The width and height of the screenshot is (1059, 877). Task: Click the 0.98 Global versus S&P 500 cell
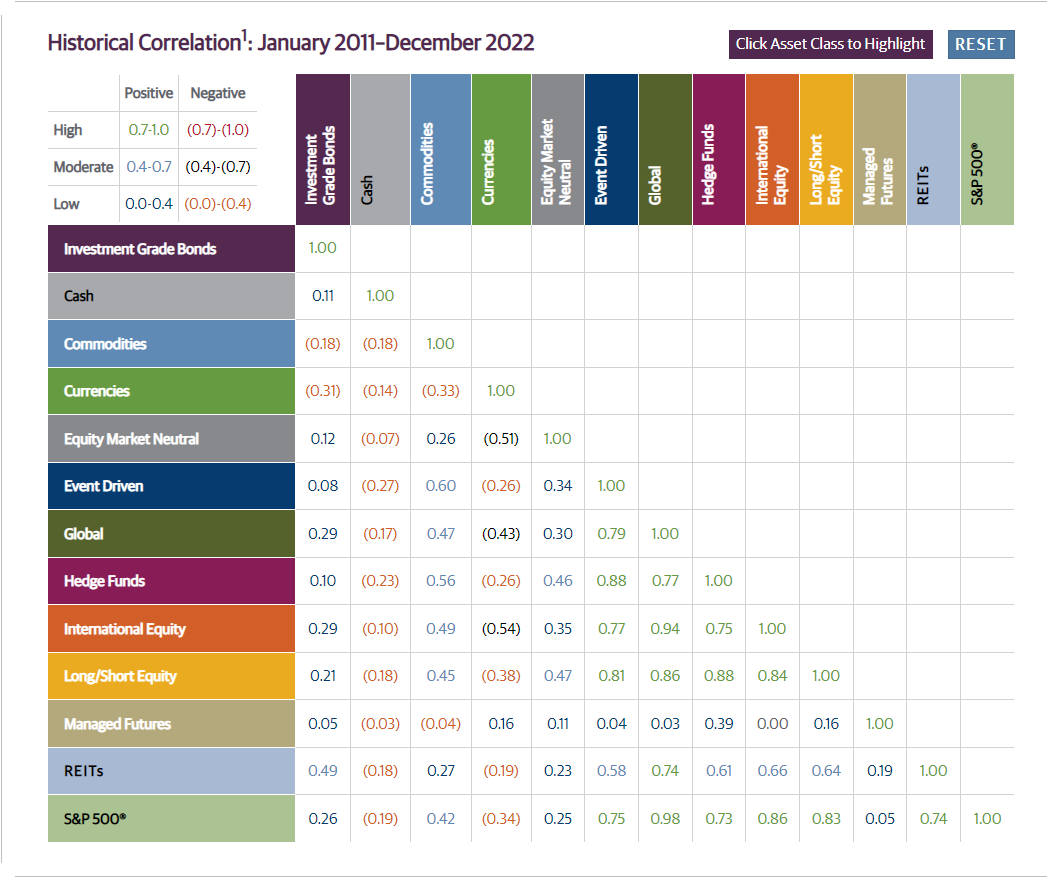(x=665, y=819)
